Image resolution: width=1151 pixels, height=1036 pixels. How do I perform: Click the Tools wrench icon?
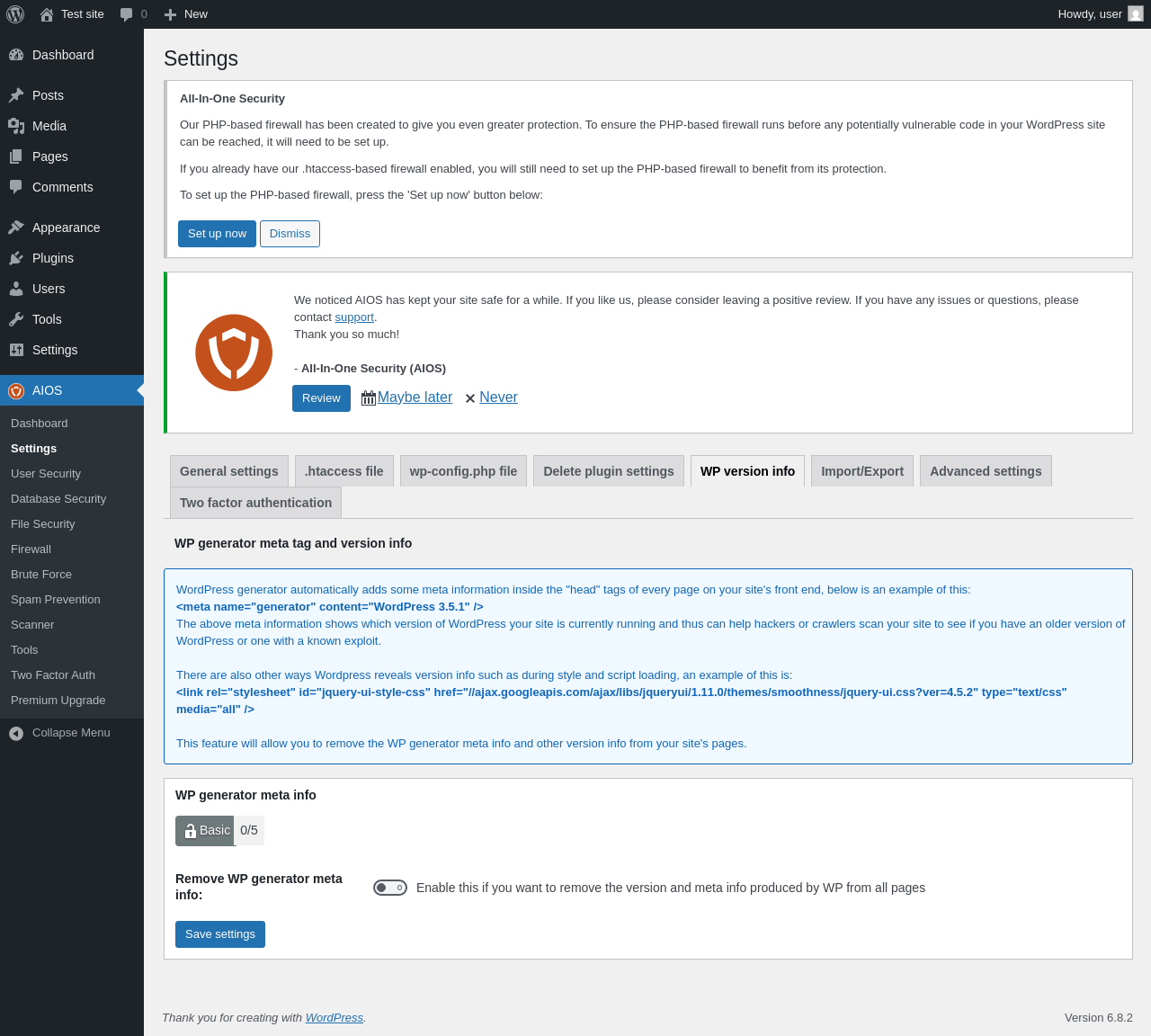pos(16,319)
